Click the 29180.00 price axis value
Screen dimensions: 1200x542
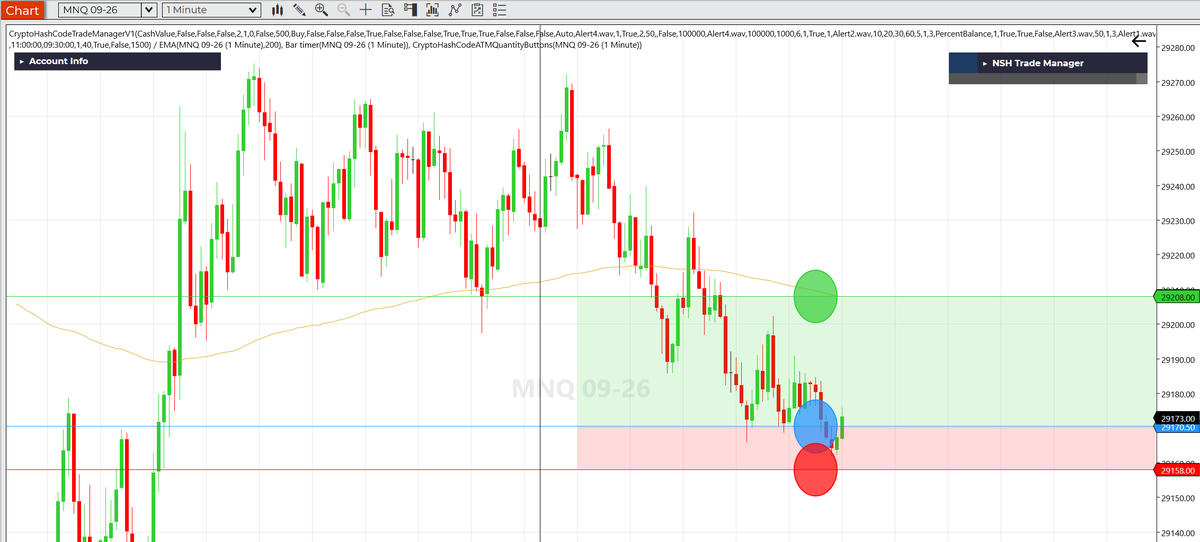[x=1179, y=394]
